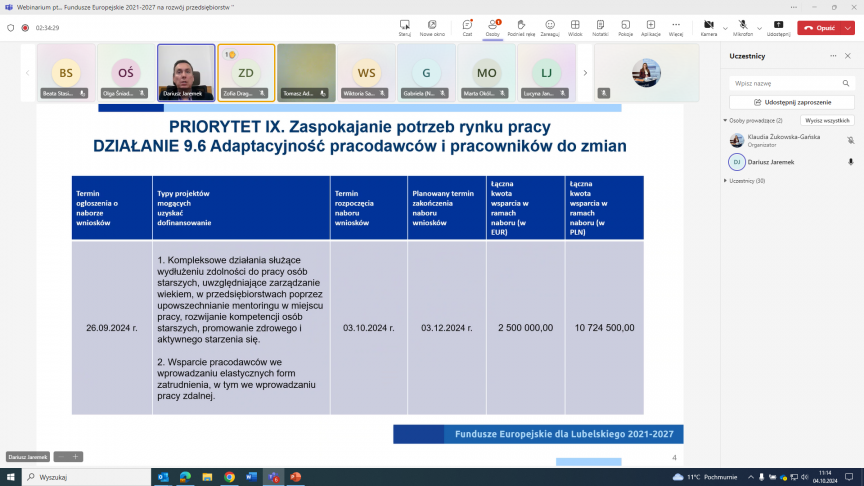The width and height of the screenshot is (864, 486).
Task: Select Lucyna Jan... participant tile
Action: coord(547,73)
